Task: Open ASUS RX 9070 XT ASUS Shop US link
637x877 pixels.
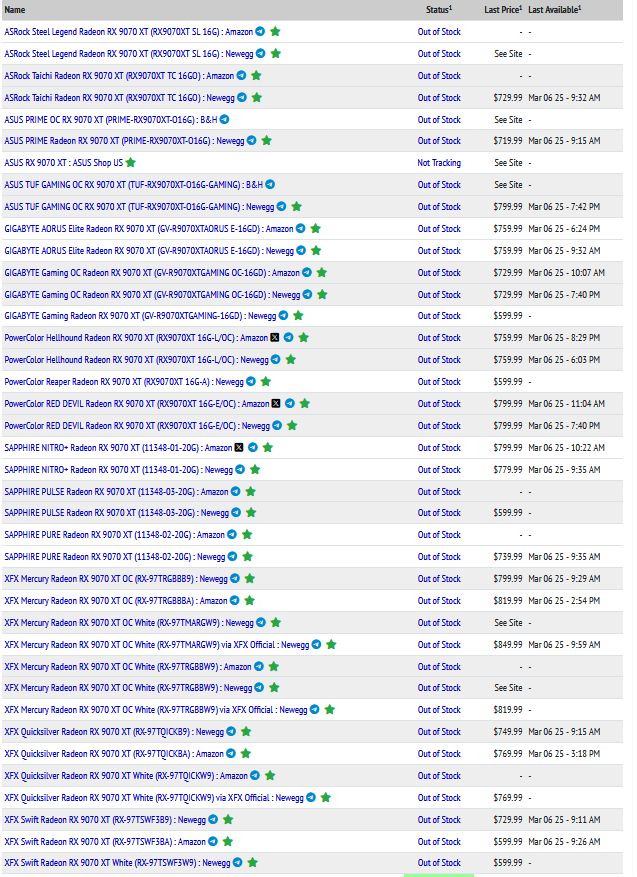Action: click(64, 163)
